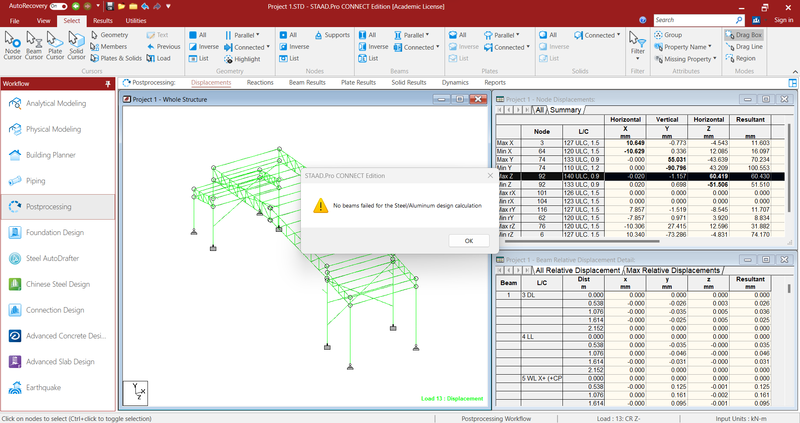Image resolution: width=800 pixels, height=423 pixels.
Task: Invert geometry selection with Inverse
Action: (x=204, y=46)
